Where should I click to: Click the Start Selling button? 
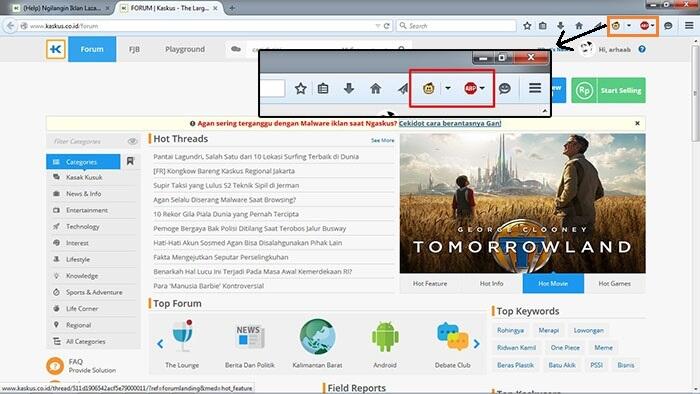(608, 90)
